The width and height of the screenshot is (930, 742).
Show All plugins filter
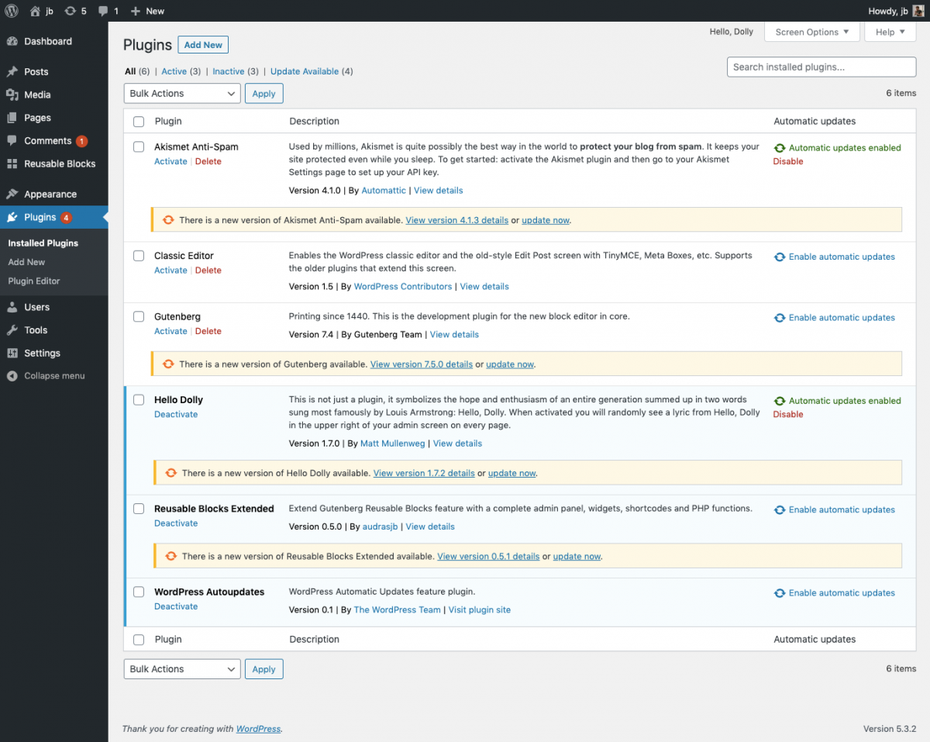130,71
